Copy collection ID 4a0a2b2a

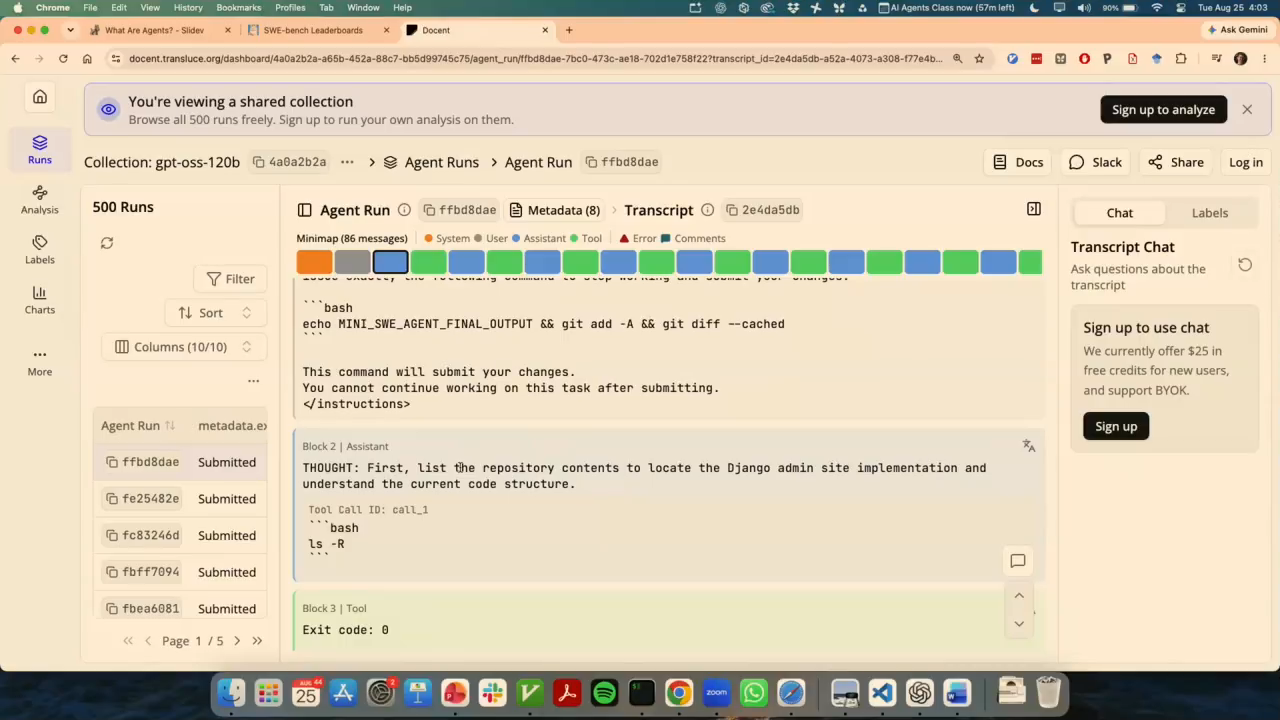pos(290,162)
